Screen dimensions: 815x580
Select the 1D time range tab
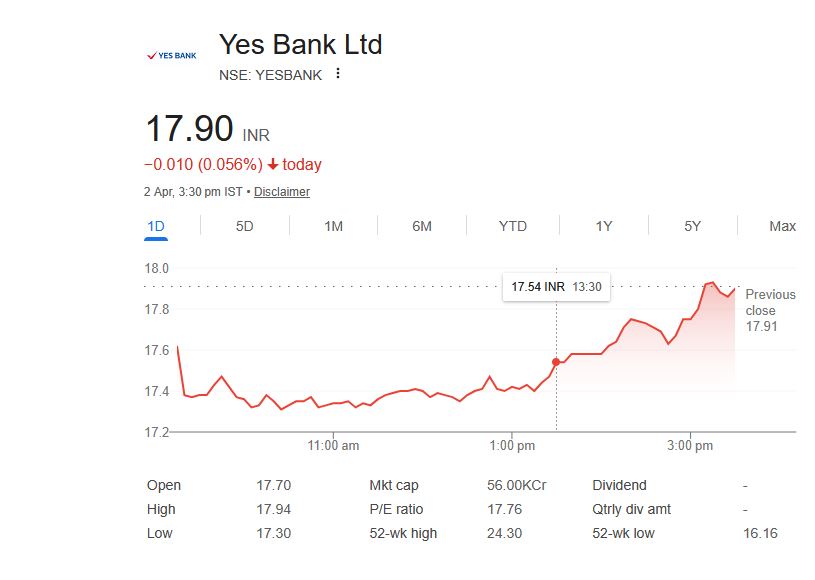[x=156, y=226]
